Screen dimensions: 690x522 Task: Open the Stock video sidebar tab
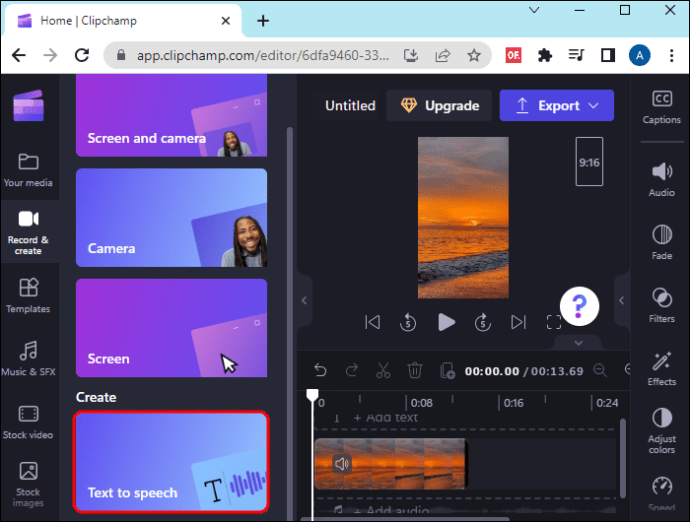(x=28, y=422)
